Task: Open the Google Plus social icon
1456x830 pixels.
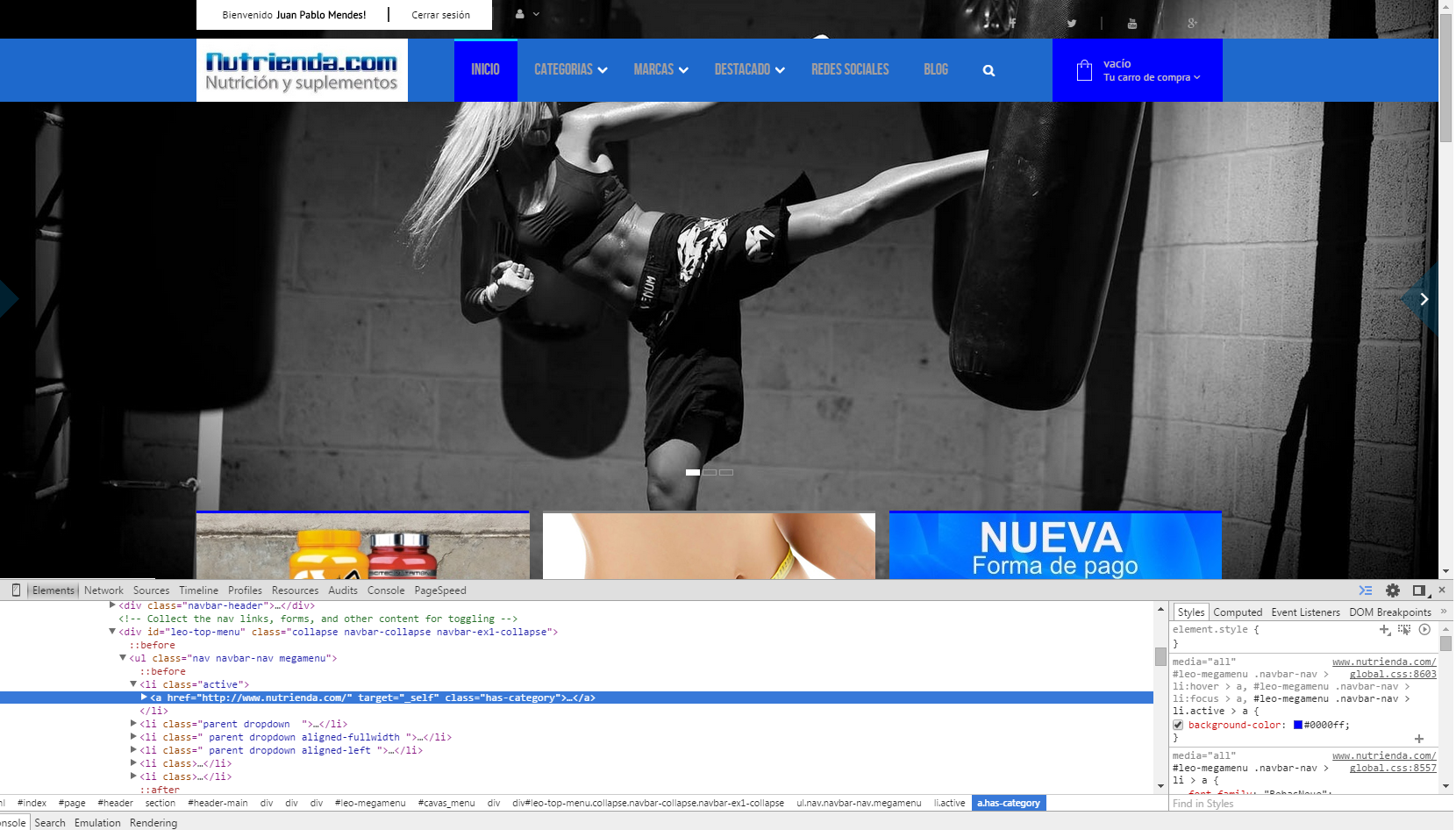Action: pos(1192,24)
